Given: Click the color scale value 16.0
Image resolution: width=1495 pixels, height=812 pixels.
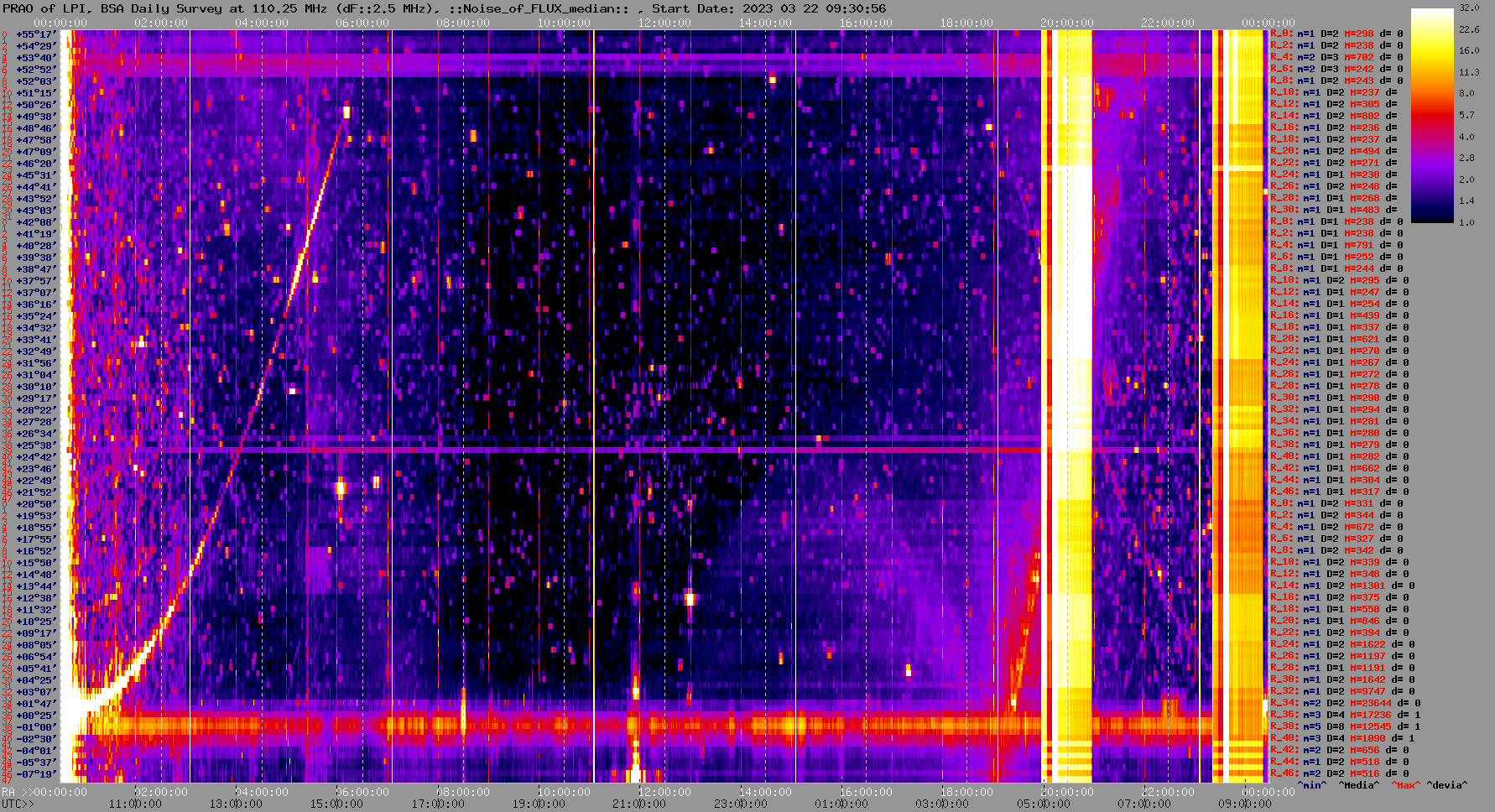Looking at the screenshot, I should coord(1469,50).
